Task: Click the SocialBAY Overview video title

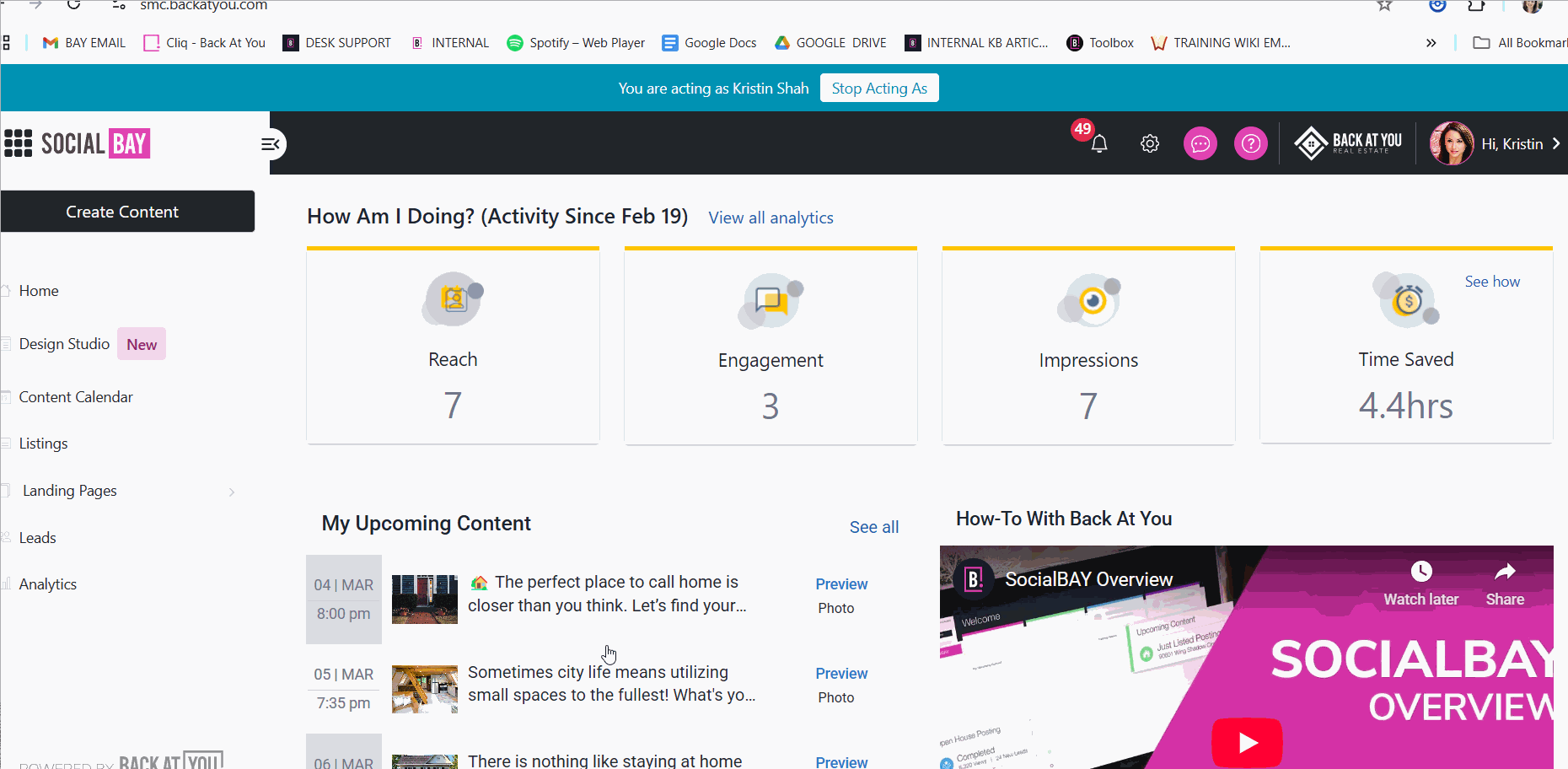Action: coord(1088,579)
